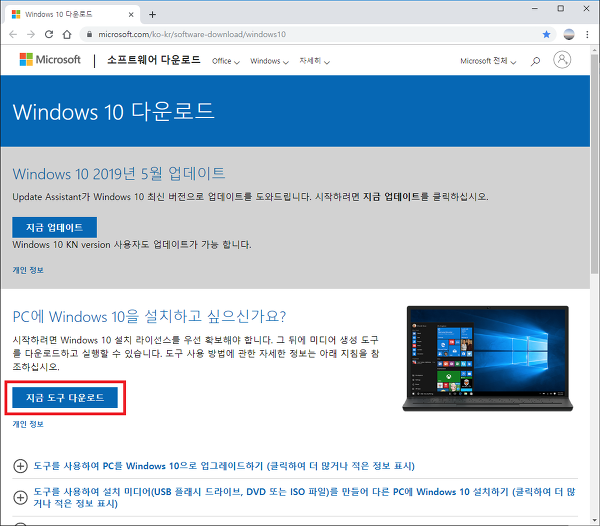Expand the 설치 미디어 만들기 section
600x526 pixels.
coord(295,497)
